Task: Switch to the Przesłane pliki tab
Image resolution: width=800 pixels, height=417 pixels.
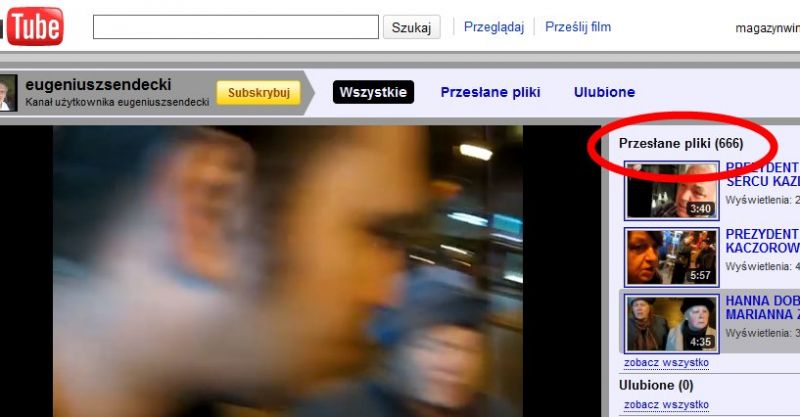Action: tap(490, 92)
